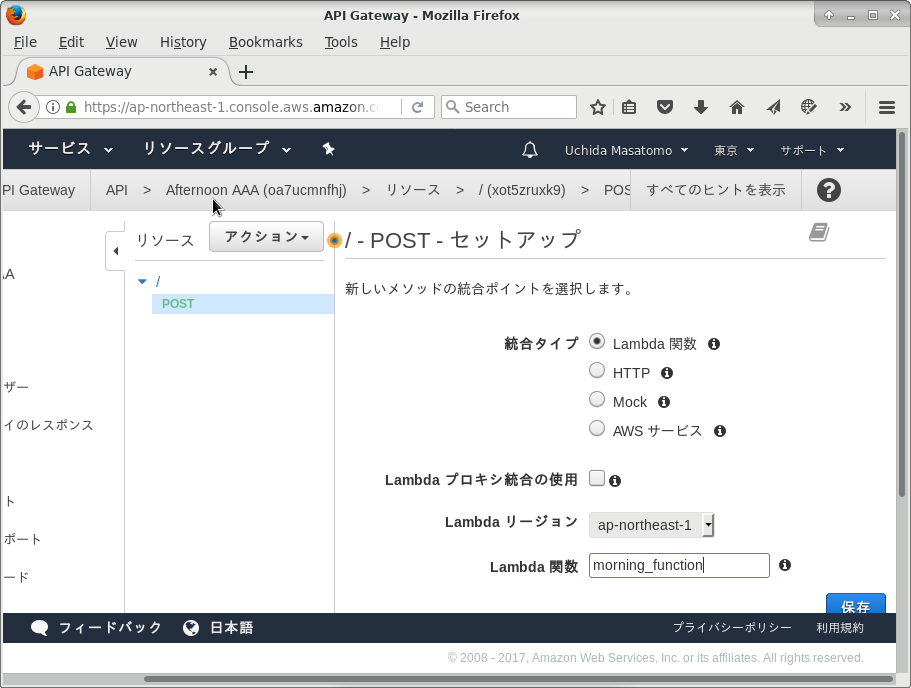This screenshot has width=911, height=688.
Task: Click the Pocket save icon
Action: 665,107
